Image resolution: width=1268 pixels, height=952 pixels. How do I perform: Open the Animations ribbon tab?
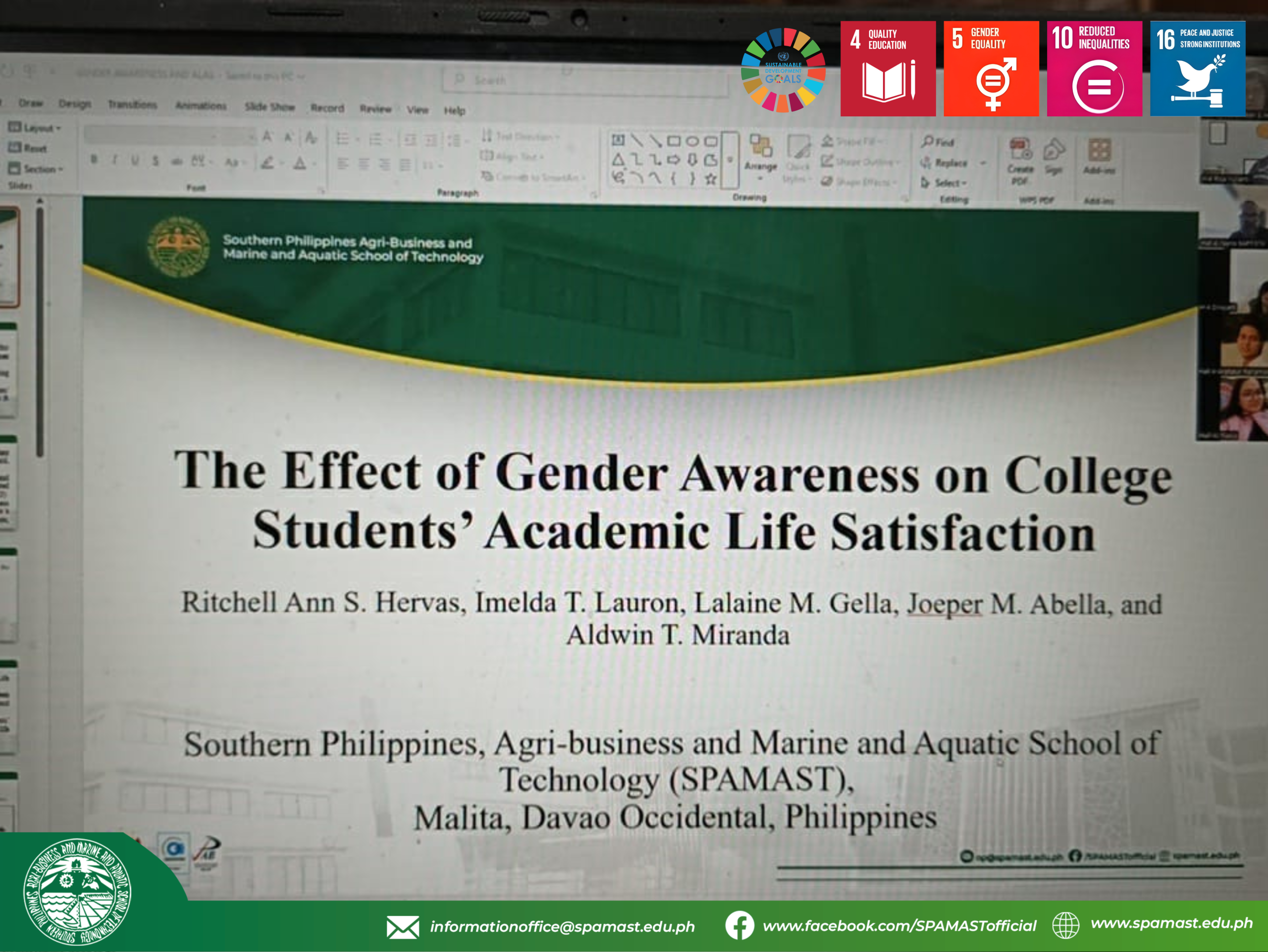[201, 106]
